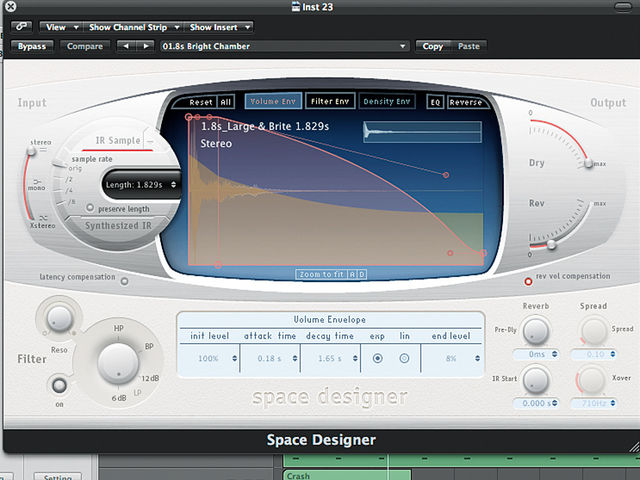Paste the plugin settings
The image size is (640, 480).
pyautogui.click(x=469, y=46)
